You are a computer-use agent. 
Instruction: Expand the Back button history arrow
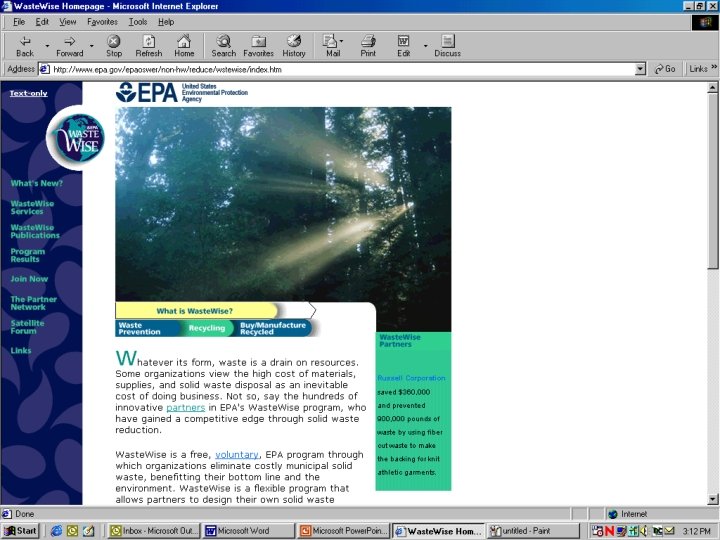click(47, 46)
